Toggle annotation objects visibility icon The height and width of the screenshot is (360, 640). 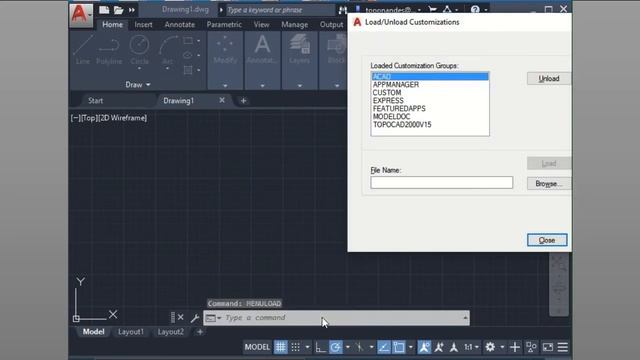[x=424, y=347]
